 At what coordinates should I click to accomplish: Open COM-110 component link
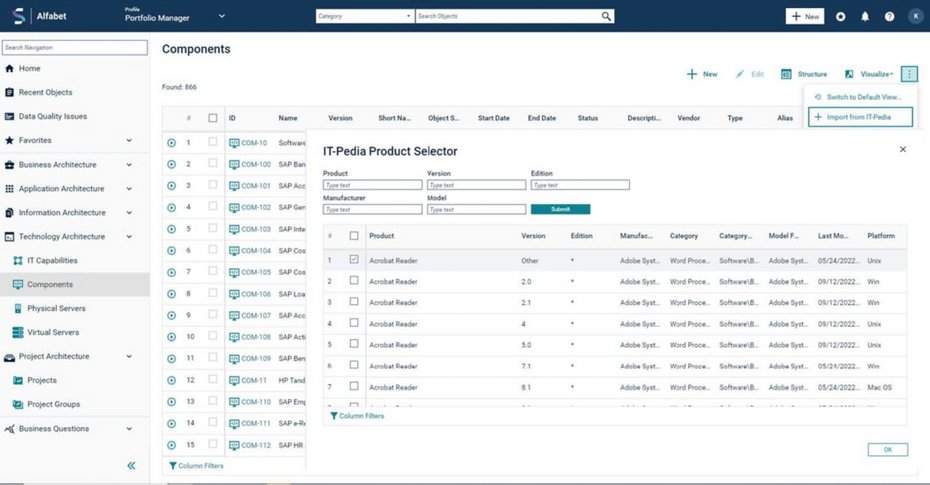[256, 402]
